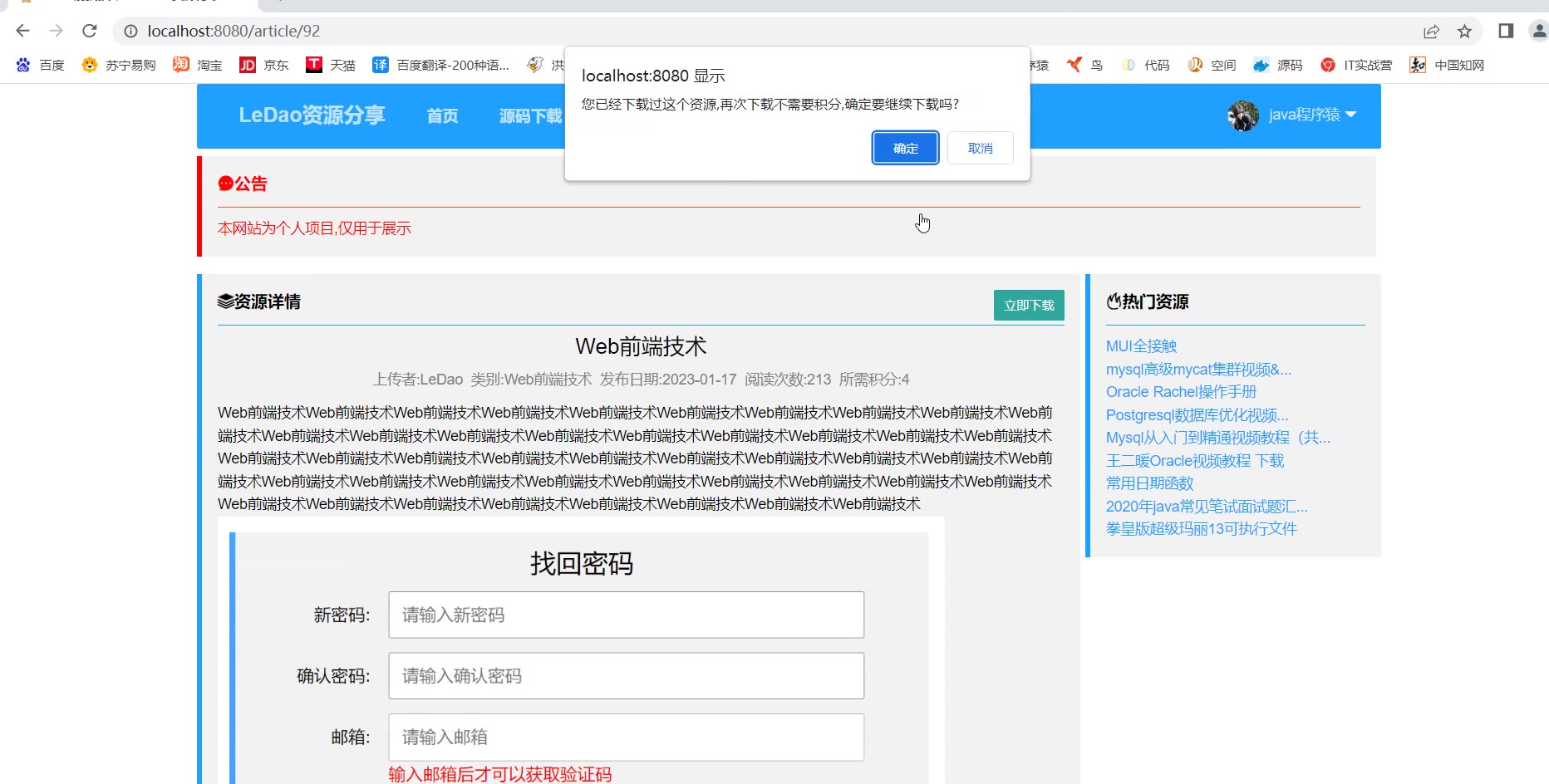Click the article title Web前端技术

coord(641,346)
